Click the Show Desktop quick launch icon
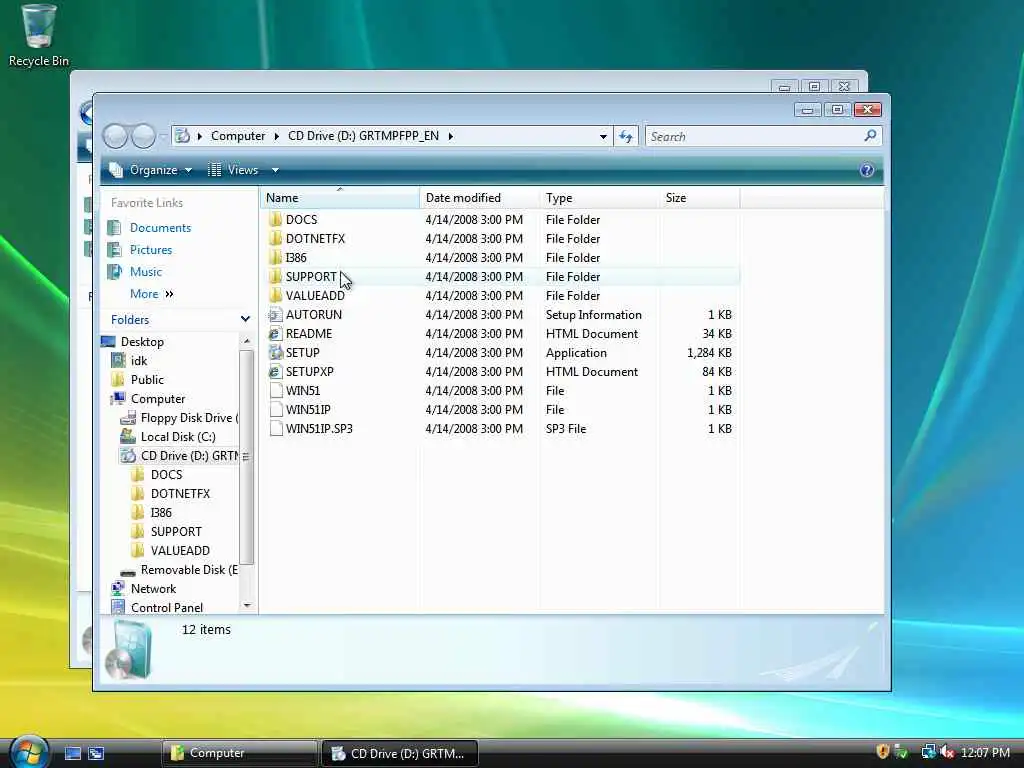The width and height of the screenshot is (1024, 768). pyautogui.click(x=72, y=753)
